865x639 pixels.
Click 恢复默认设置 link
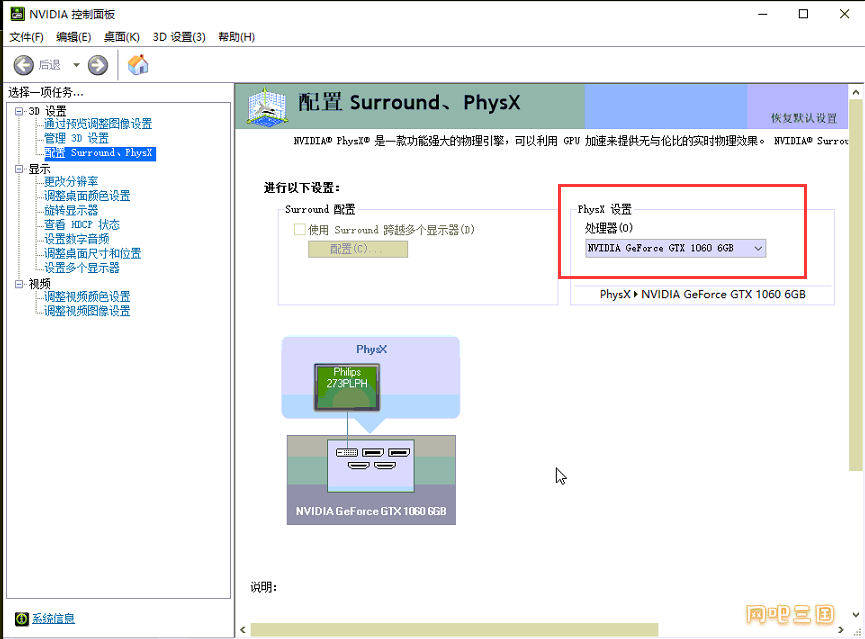pyautogui.click(x=804, y=118)
